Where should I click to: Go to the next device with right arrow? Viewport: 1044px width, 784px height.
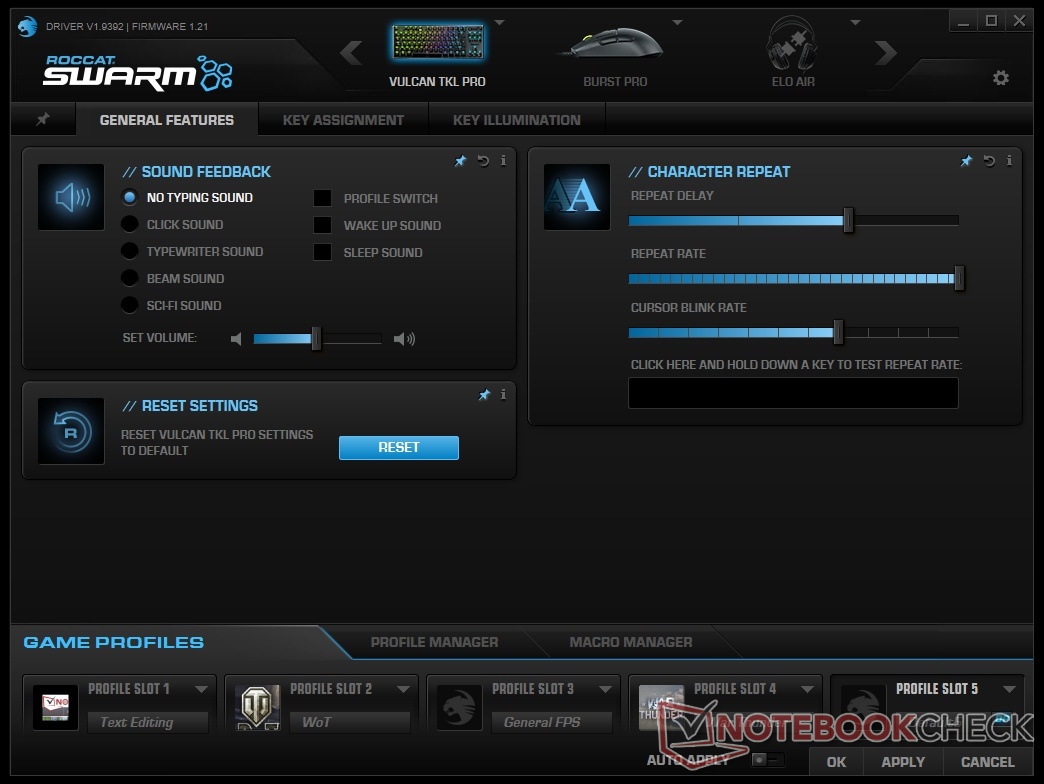click(x=886, y=53)
